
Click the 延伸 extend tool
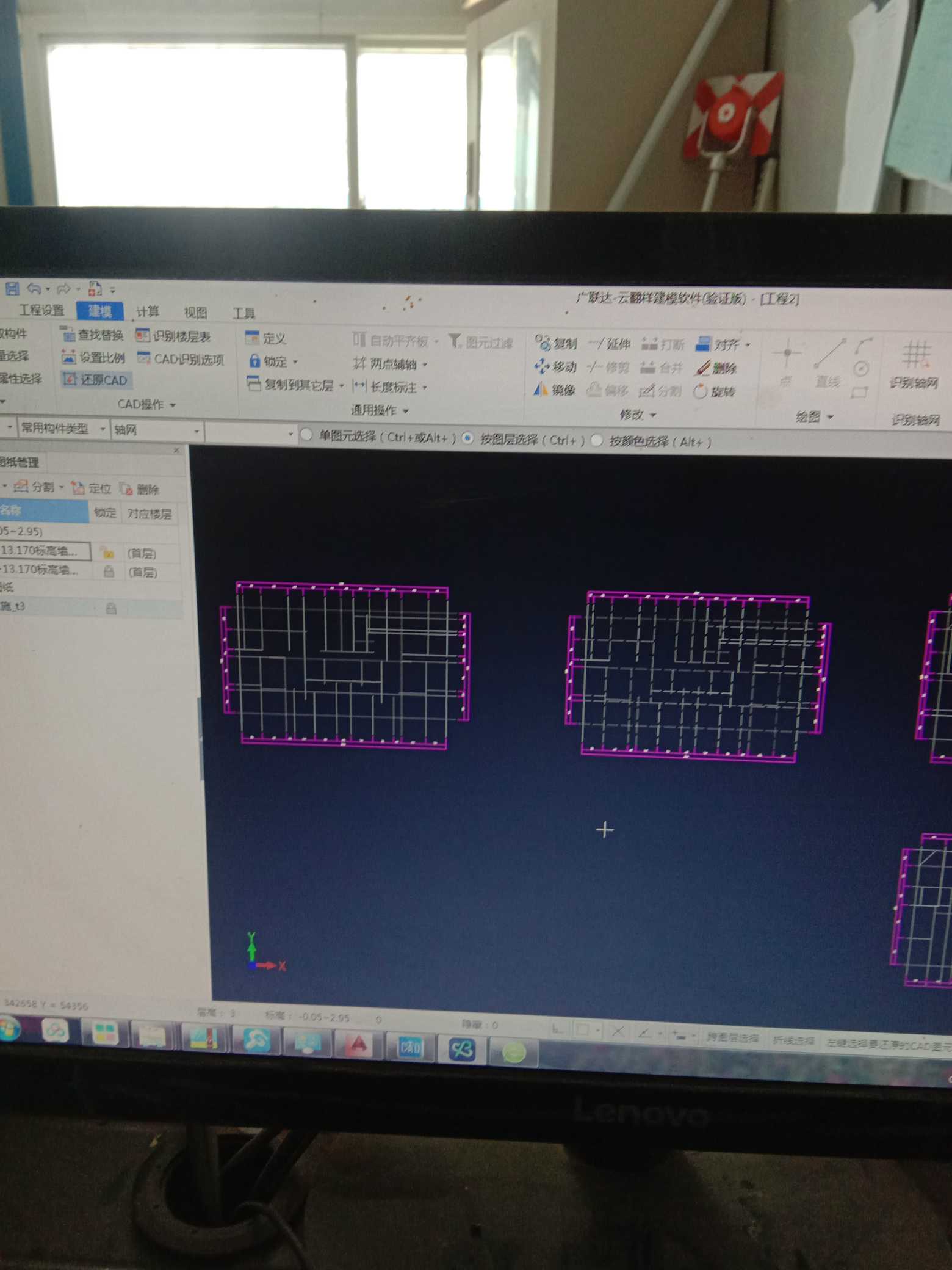click(609, 344)
